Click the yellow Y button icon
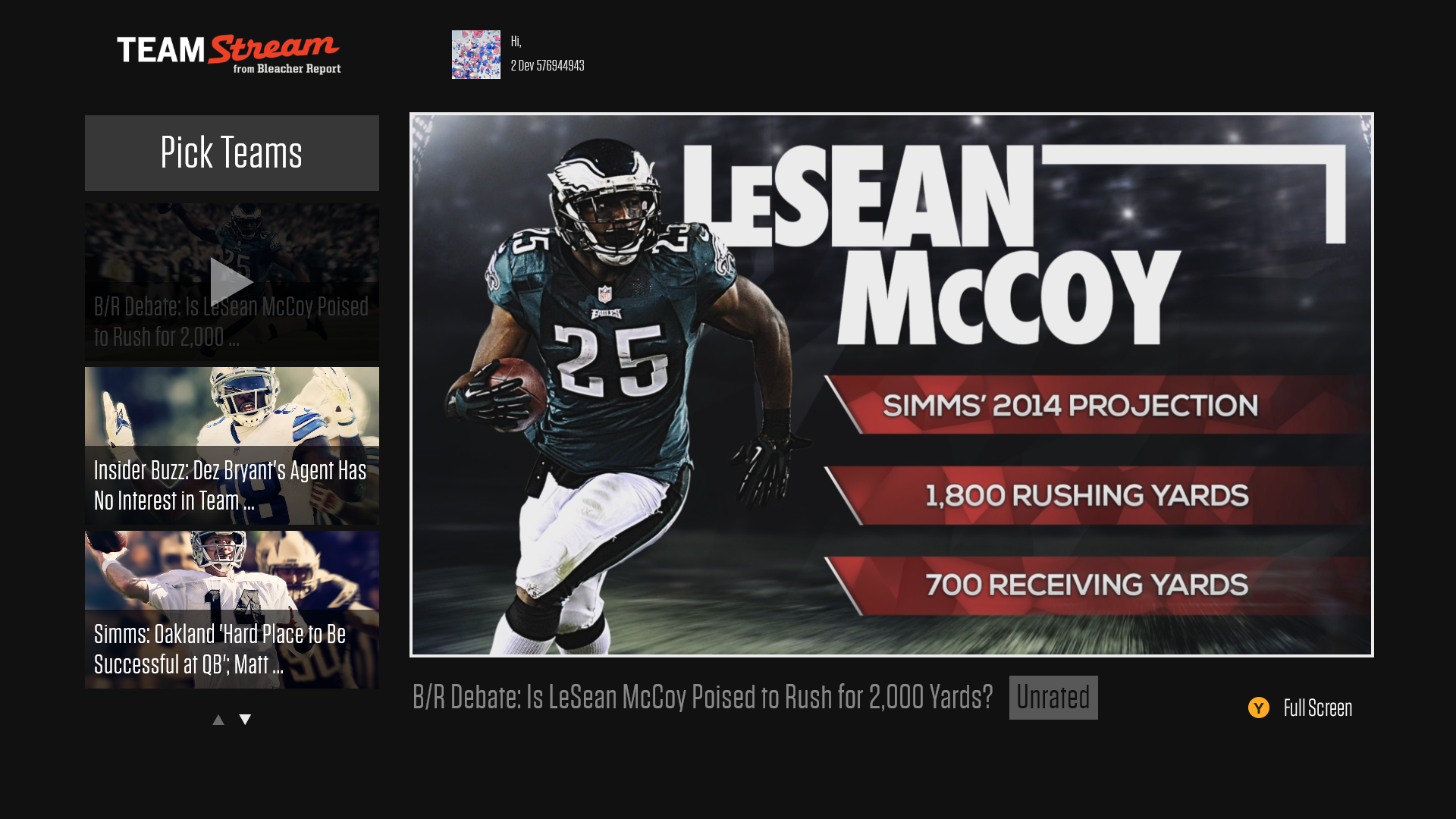 pyautogui.click(x=1258, y=708)
